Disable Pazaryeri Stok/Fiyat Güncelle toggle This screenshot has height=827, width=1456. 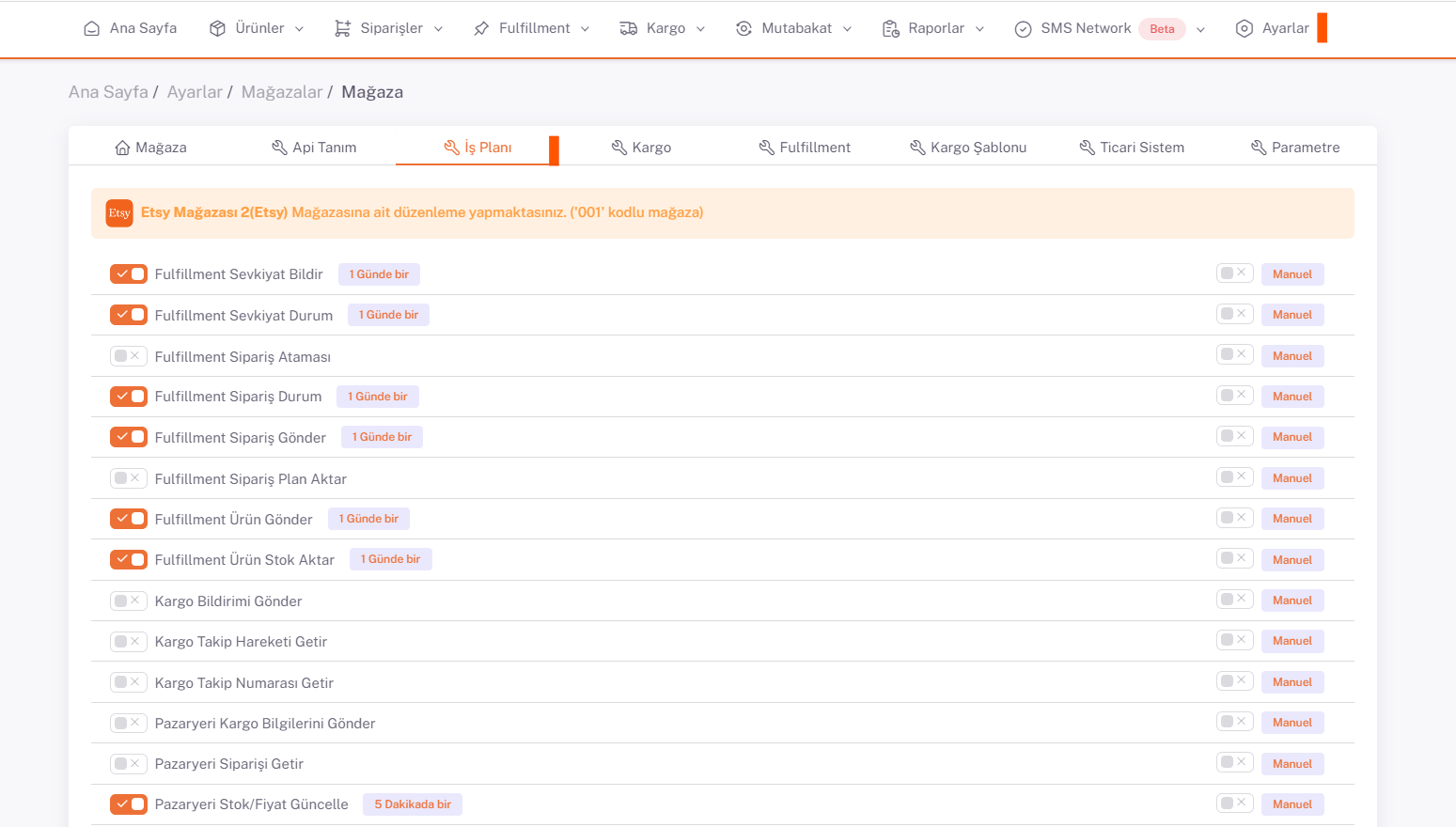pyautogui.click(x=129, y=804)
